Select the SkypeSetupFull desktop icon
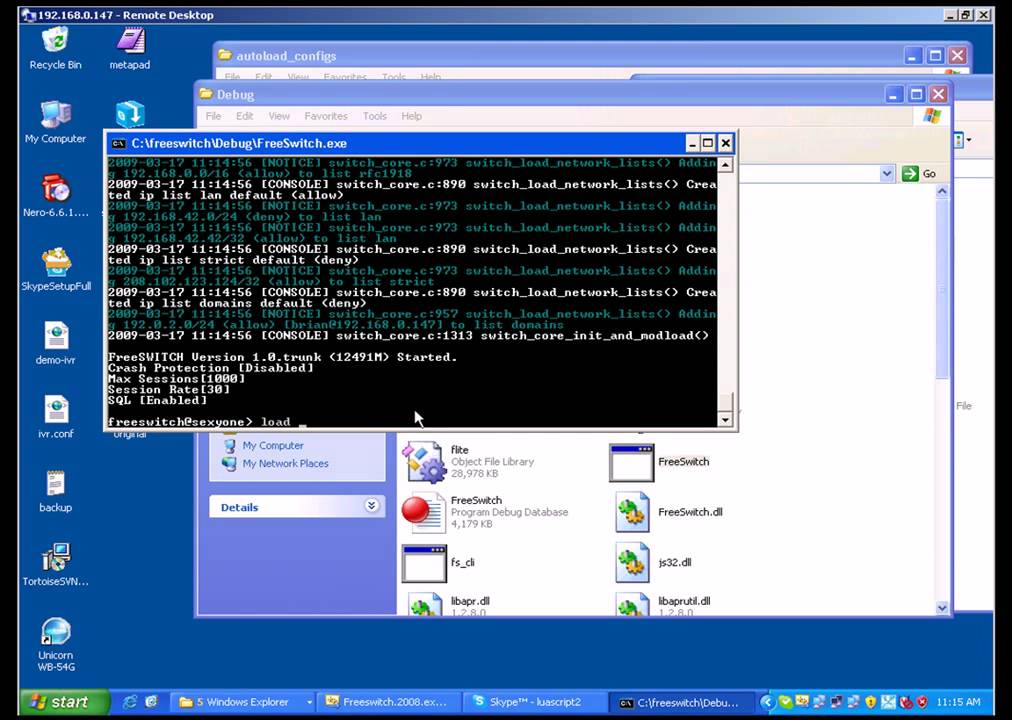Image resolution: width=1012 pixels, height=720 pixels. pyautogui.click(x=56, y=269)
